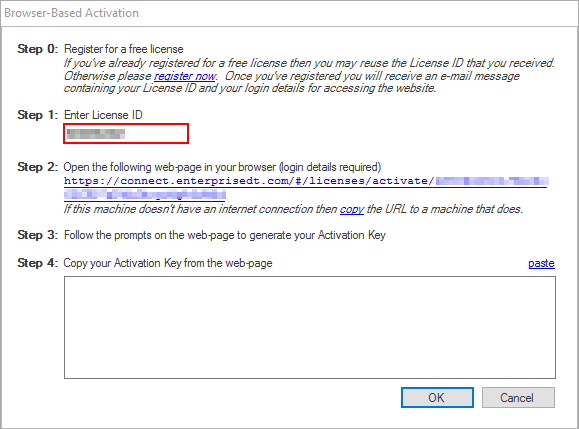Click "Open the following web-page in your browser" text

[169, 167]
